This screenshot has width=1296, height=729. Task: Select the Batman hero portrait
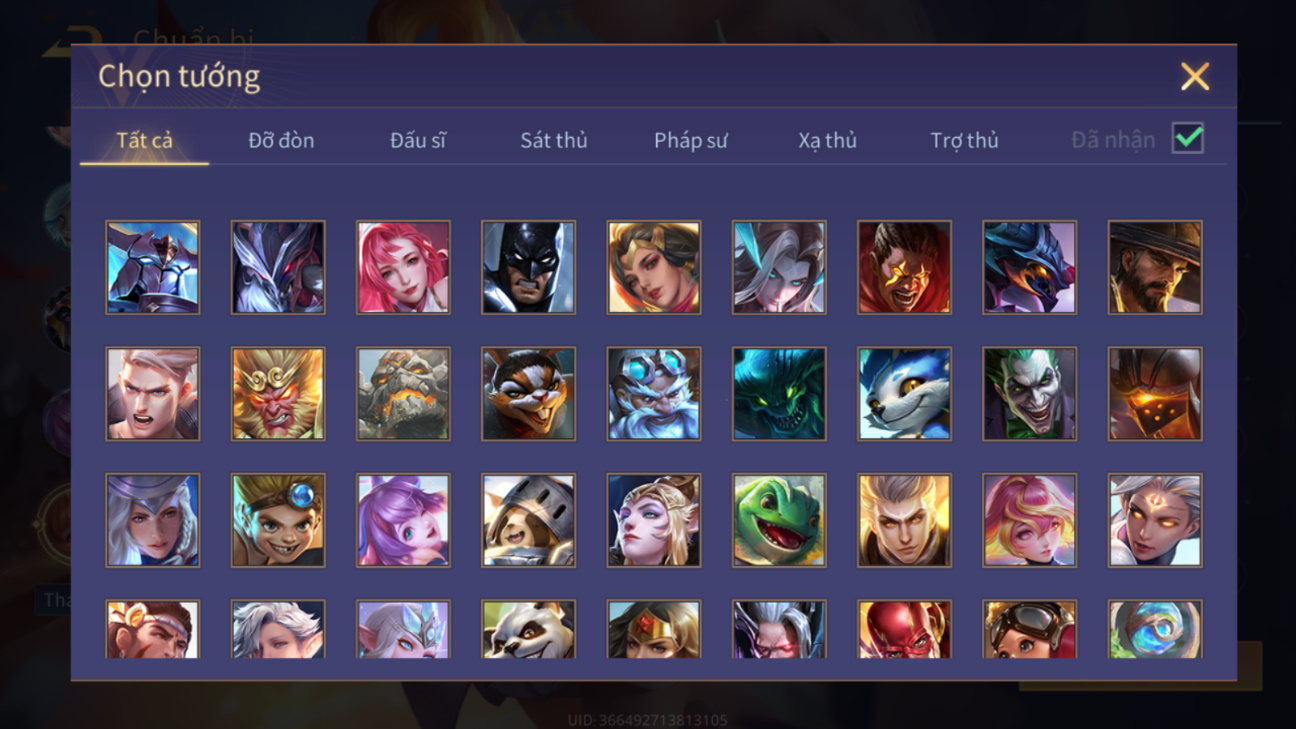pos(528,268)
